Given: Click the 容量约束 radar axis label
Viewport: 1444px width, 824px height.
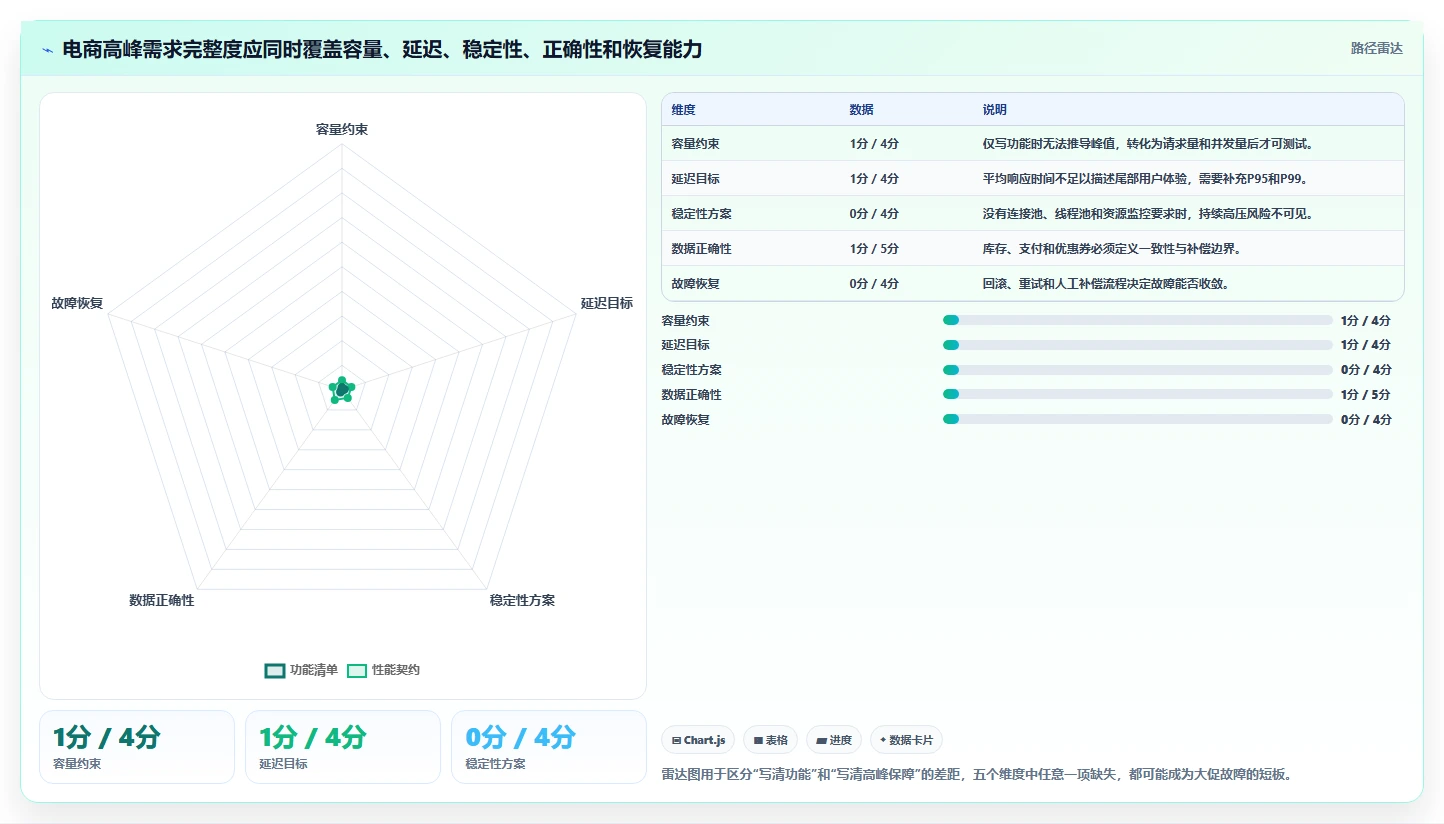Looking at the screenshot, I should [342, 129].
